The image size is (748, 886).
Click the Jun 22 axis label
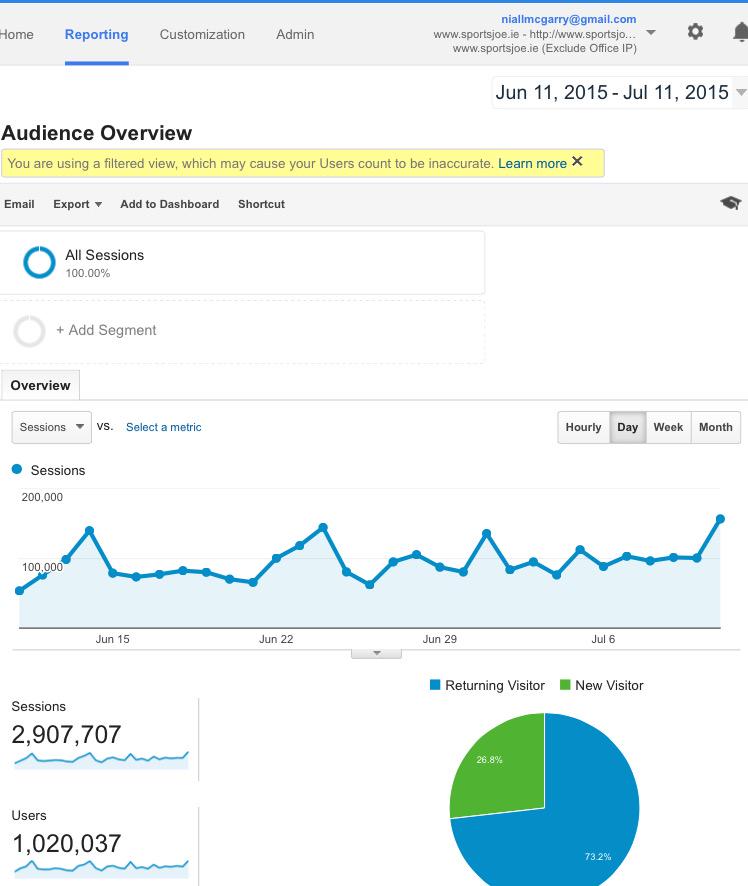point(276,639)
